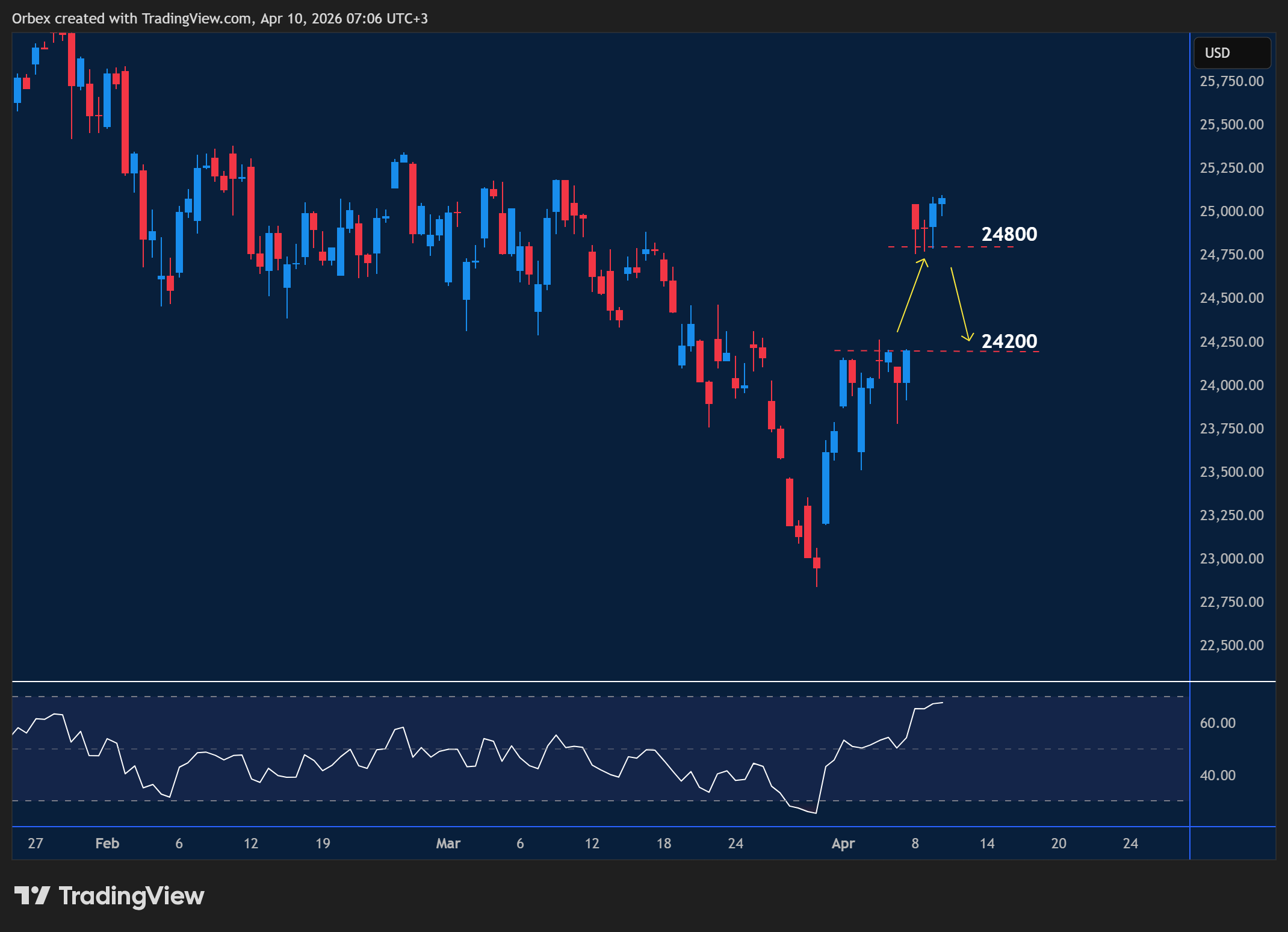Click the 24200 support label
Screen dimensions: 1288x932
point(1009,341)
